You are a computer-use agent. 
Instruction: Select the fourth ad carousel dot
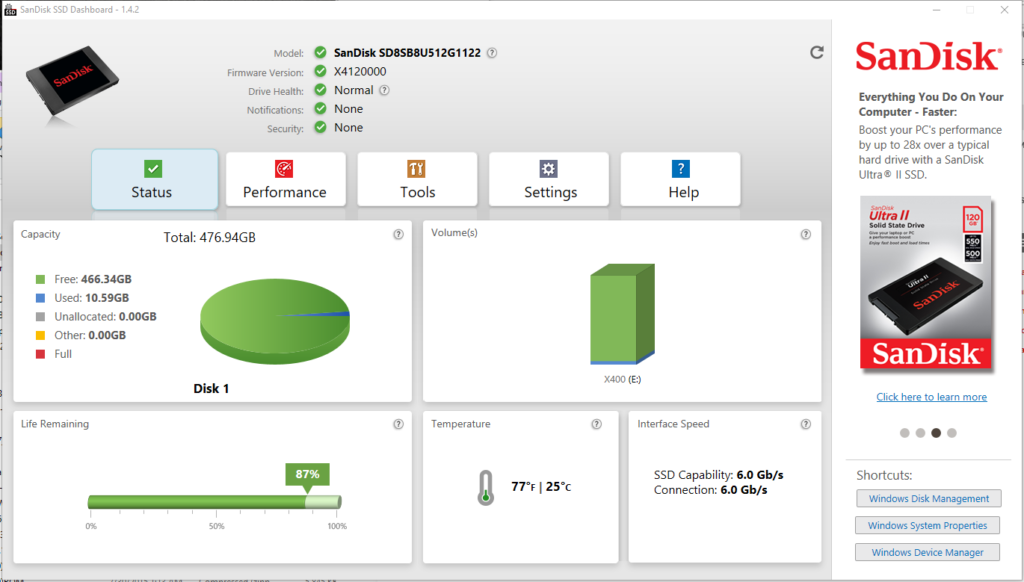point(952,433)
